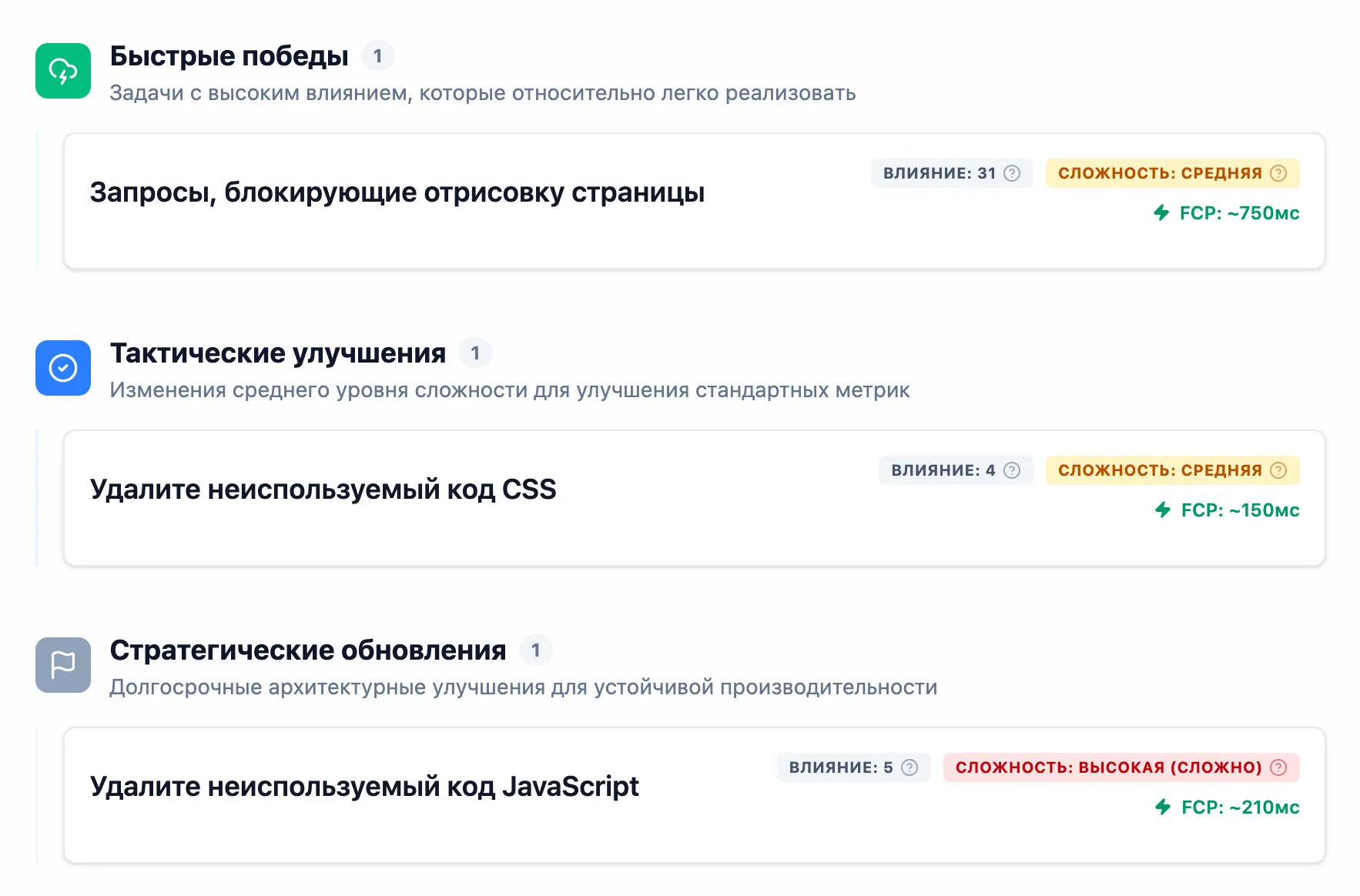Image resolution: width=1360 pixels, height=896 pixels.
Task: Toggle the counter badge next to Быстрые победы
Action: pos(379,55)
